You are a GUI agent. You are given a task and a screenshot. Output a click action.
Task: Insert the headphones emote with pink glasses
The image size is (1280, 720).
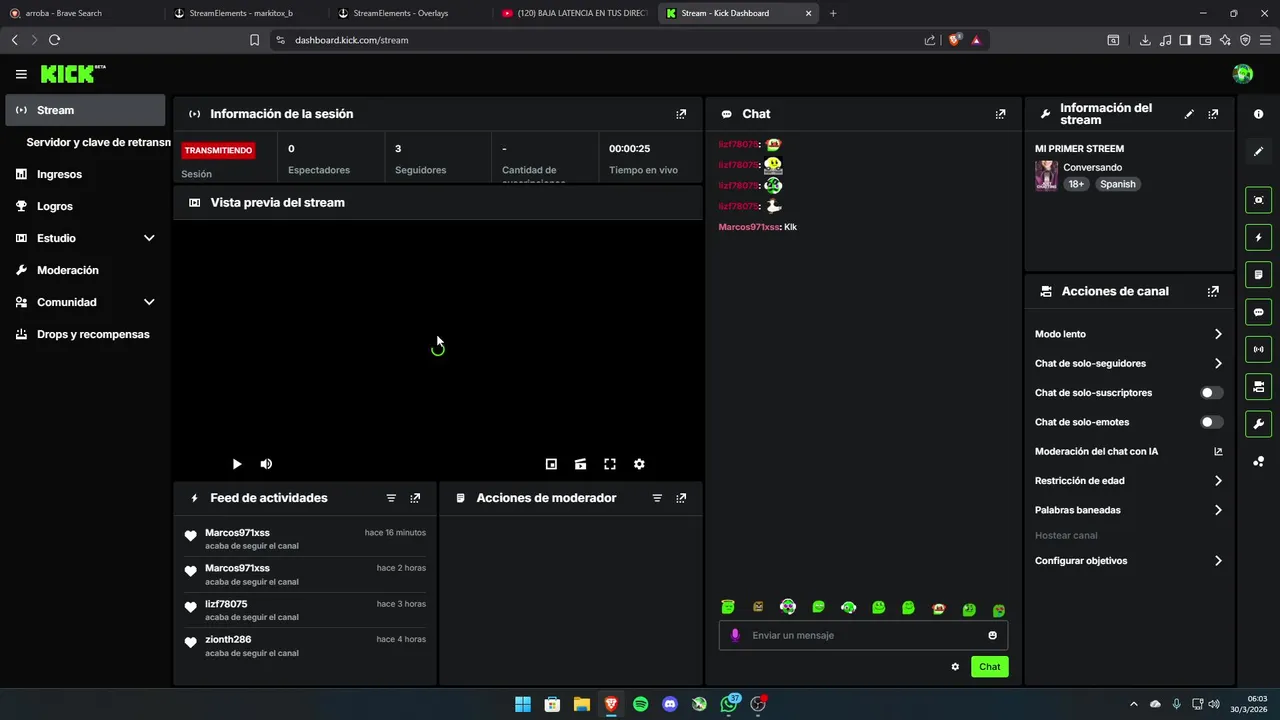pos(788,607)
